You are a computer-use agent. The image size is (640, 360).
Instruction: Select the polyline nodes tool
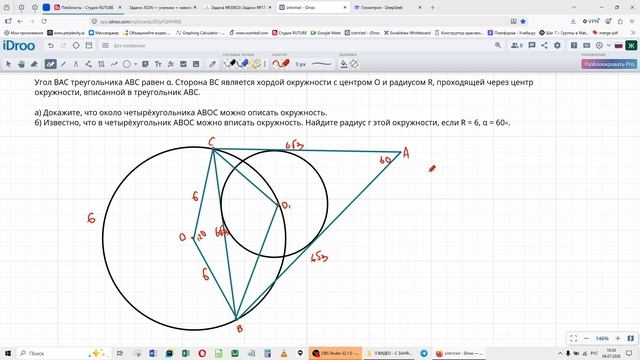coord(89,64)
